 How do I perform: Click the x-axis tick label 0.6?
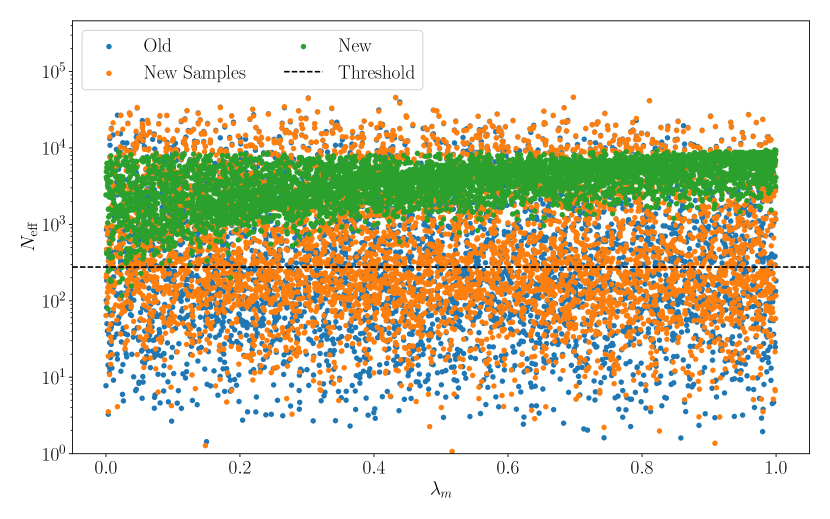click(x=508, y=468)
